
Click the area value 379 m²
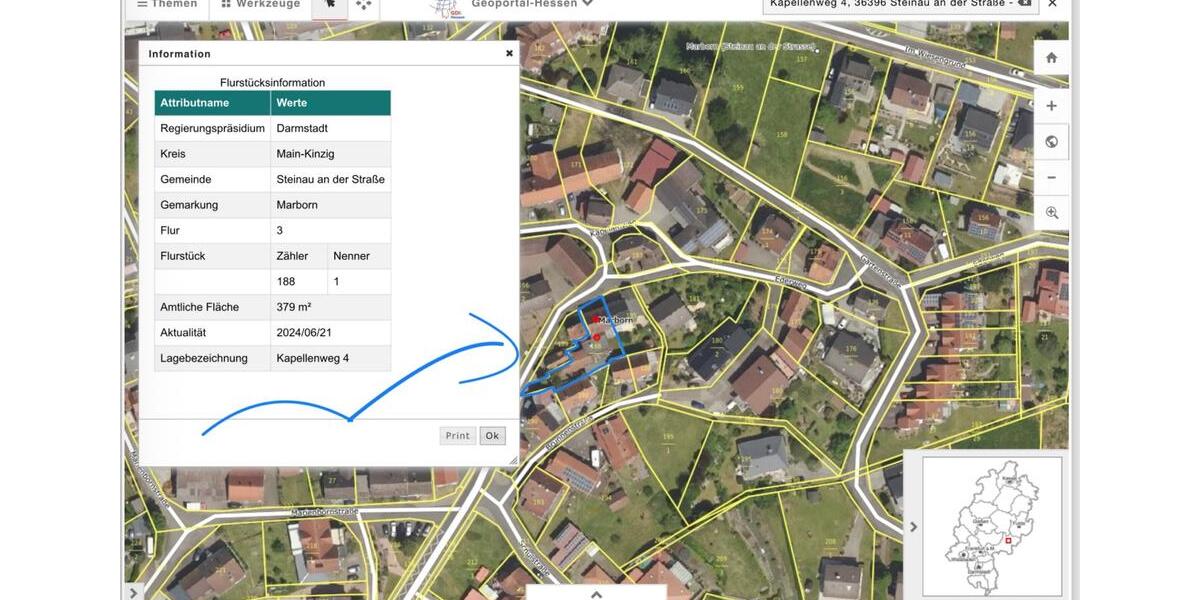click(x=294, y=307)
